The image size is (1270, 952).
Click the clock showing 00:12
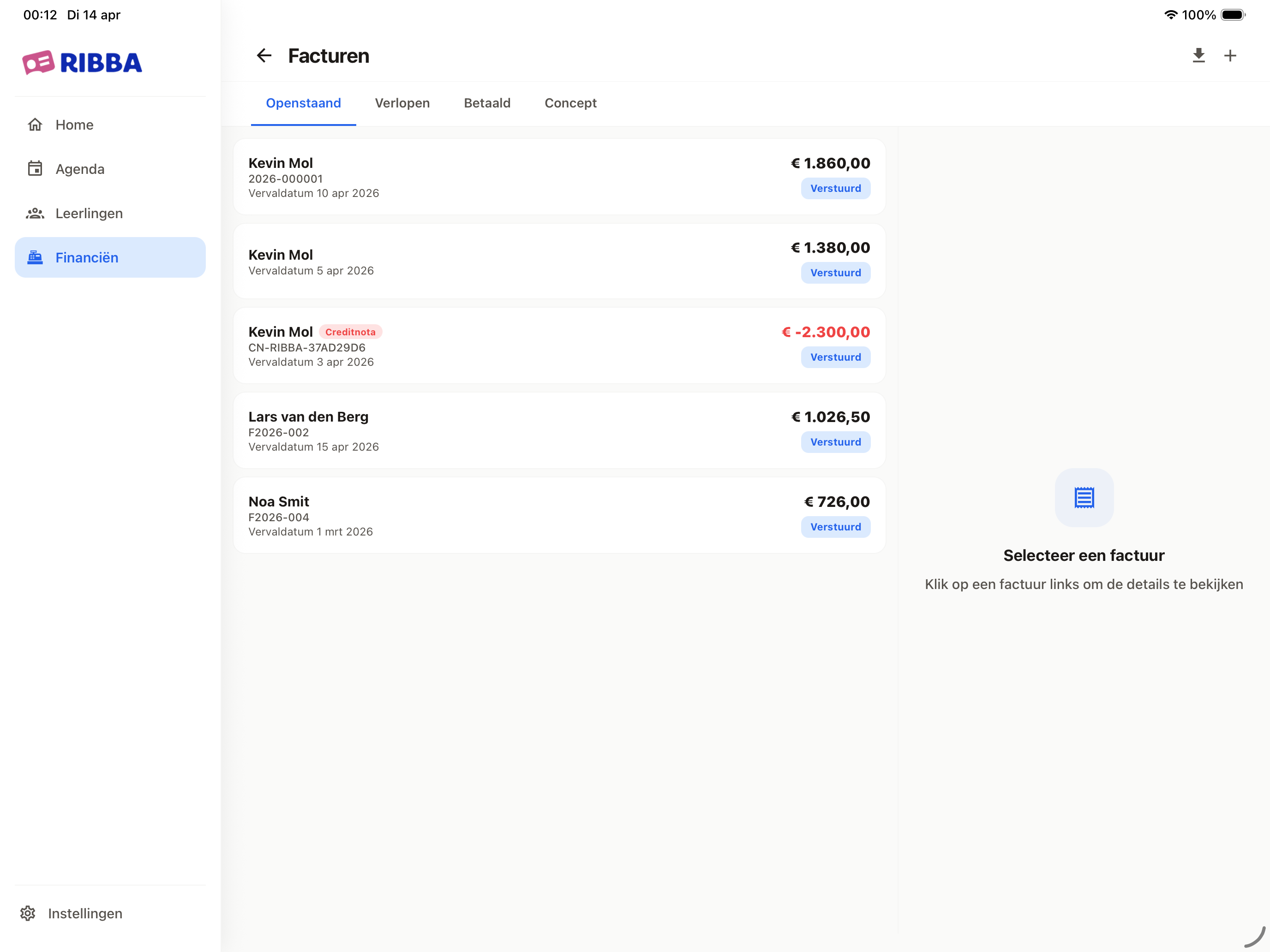(x=40, y=15)
